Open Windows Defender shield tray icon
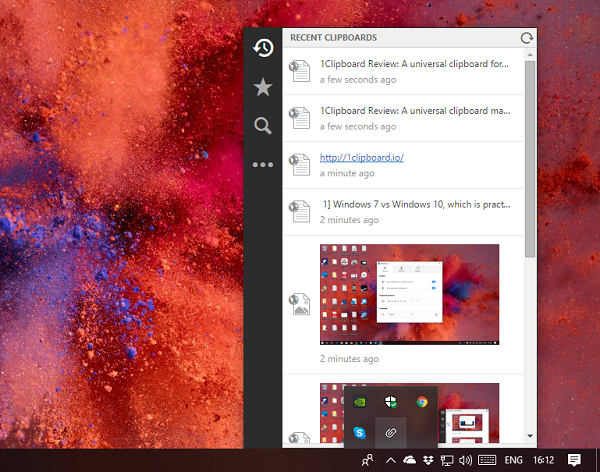 tap(390, 402)
